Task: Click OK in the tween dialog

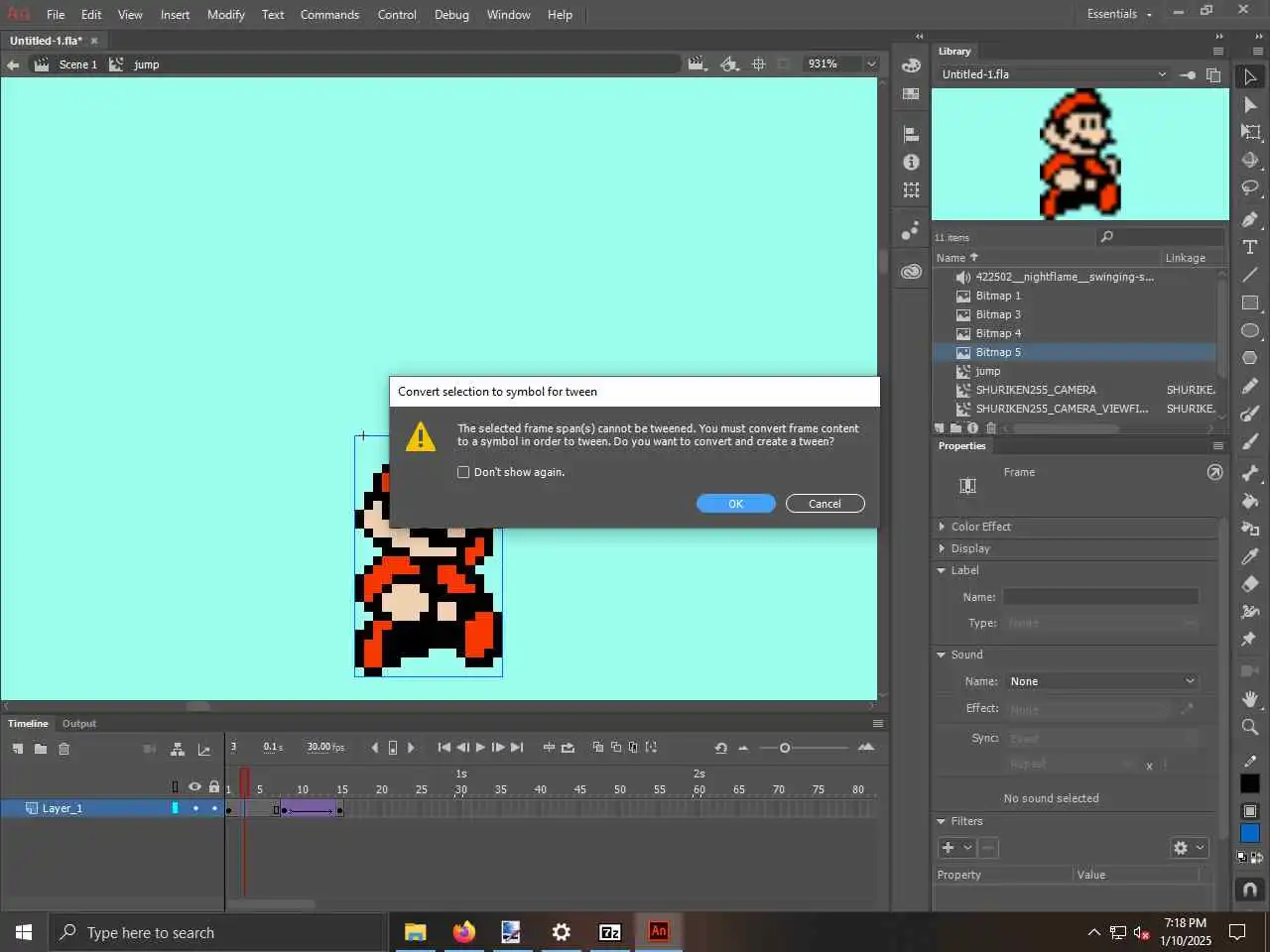Action: tap(736, 504)
